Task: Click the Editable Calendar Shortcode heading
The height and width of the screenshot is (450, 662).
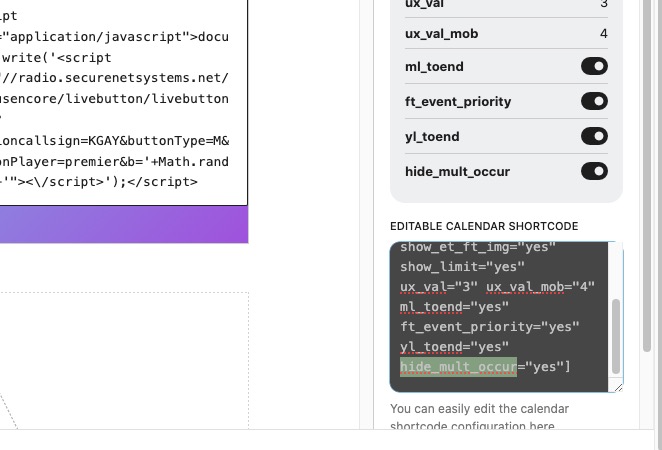Action: click(x=484, y=226)
